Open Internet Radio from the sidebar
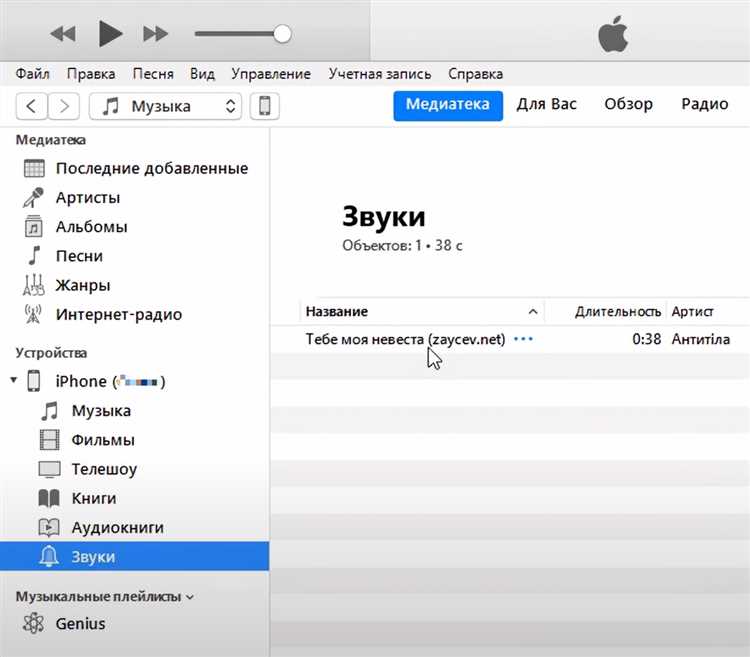The height and width of the screenshot is (657, 750). tap(119, 314)
